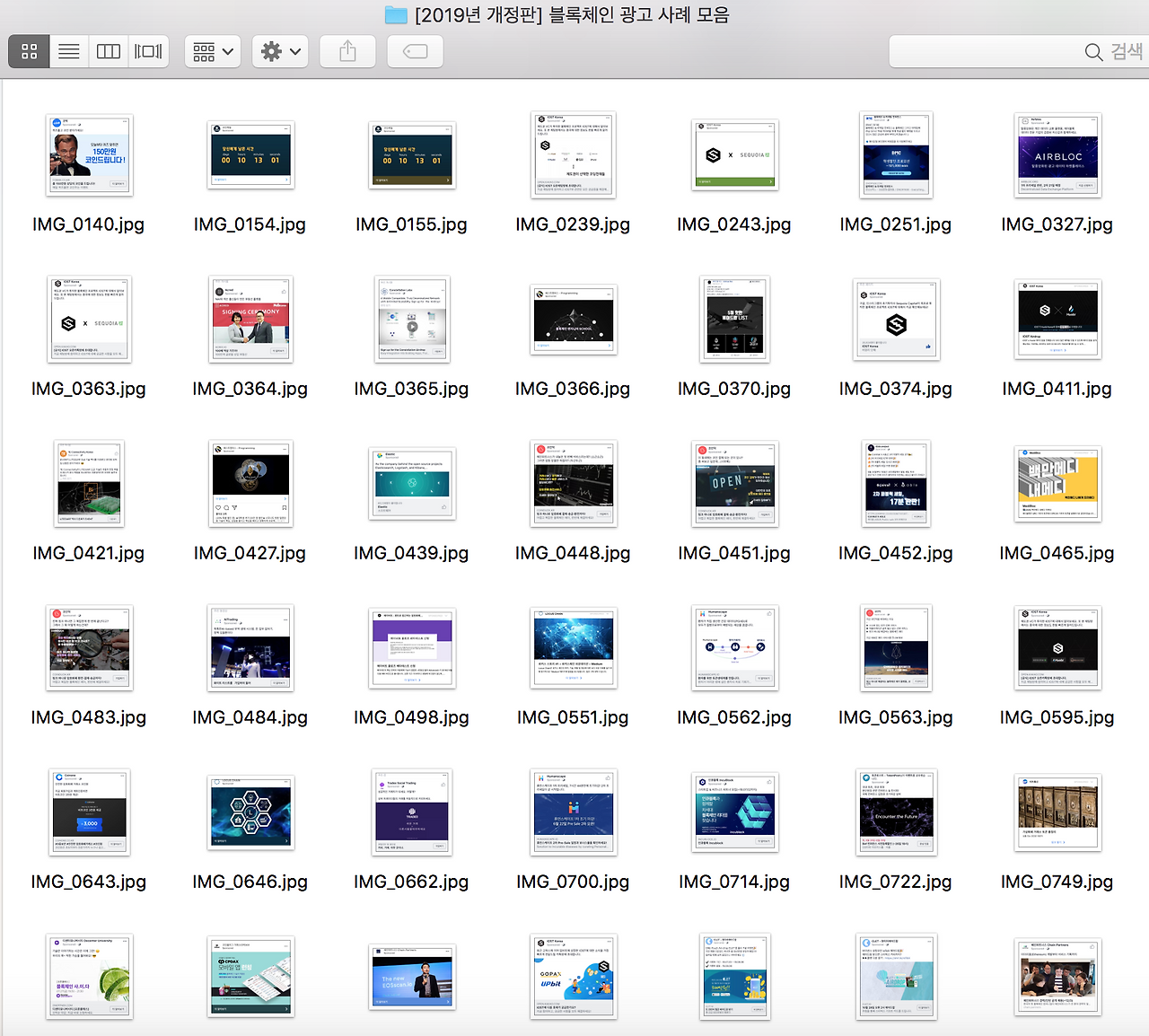This screenshot has height=1036, width=1149.
Task: Select the IMG_0154.jpg thumbnail
Action: (250, 154)
